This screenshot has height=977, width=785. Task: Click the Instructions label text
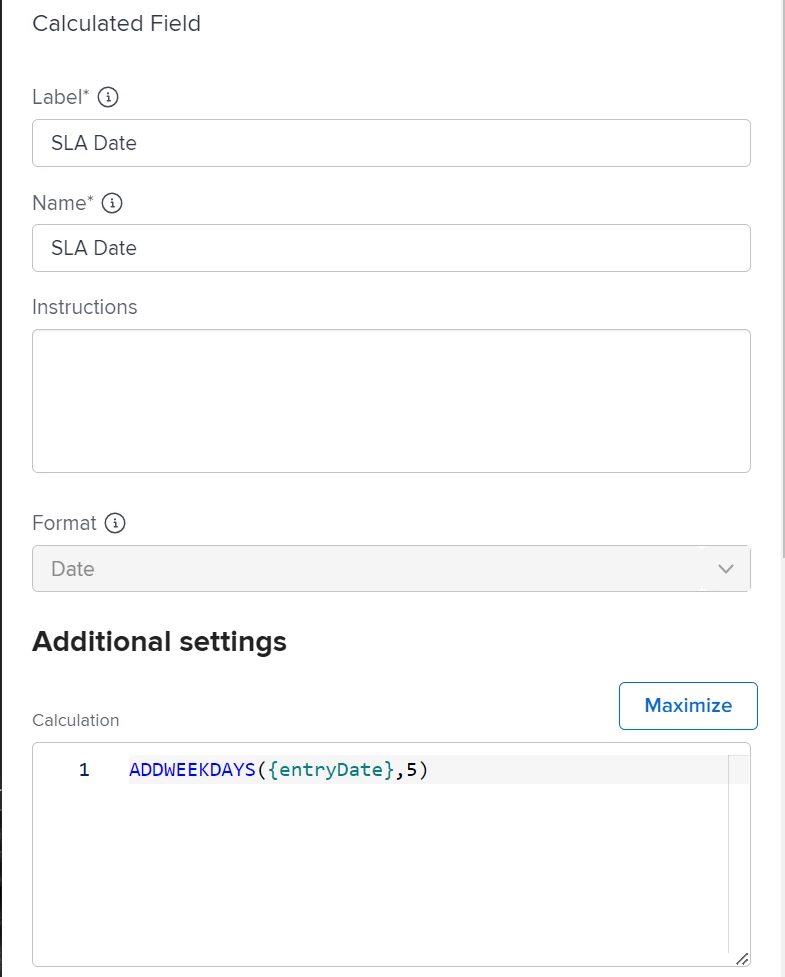[x=84, y=307]
